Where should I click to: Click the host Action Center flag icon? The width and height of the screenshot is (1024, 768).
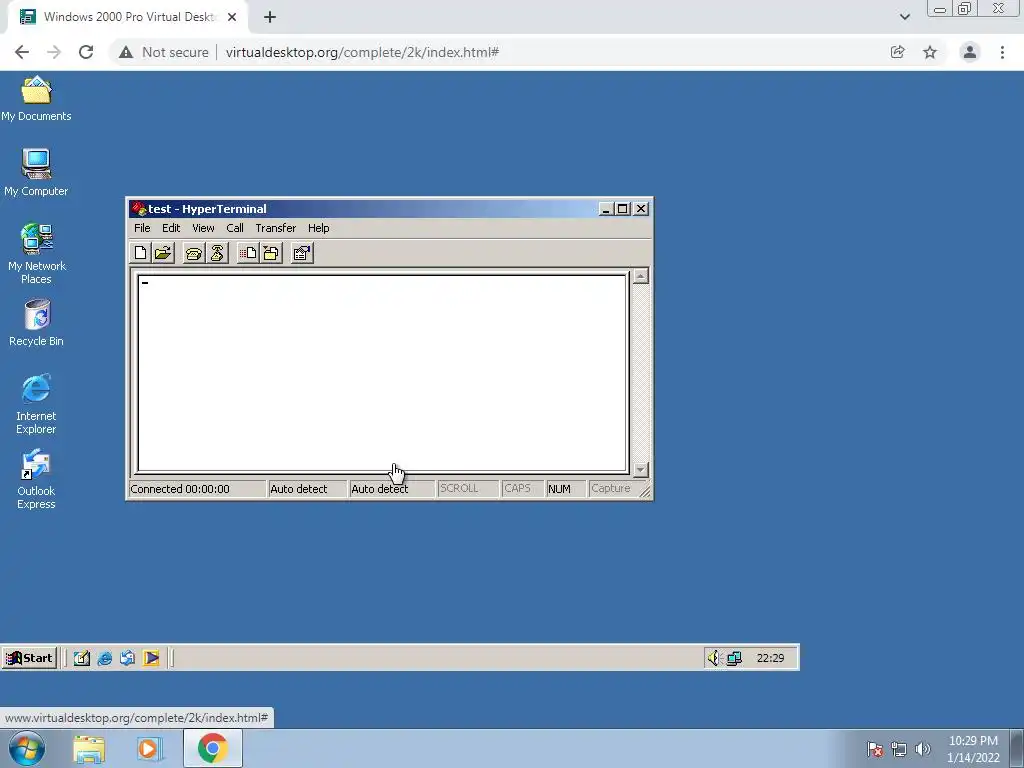coord(875,749)
